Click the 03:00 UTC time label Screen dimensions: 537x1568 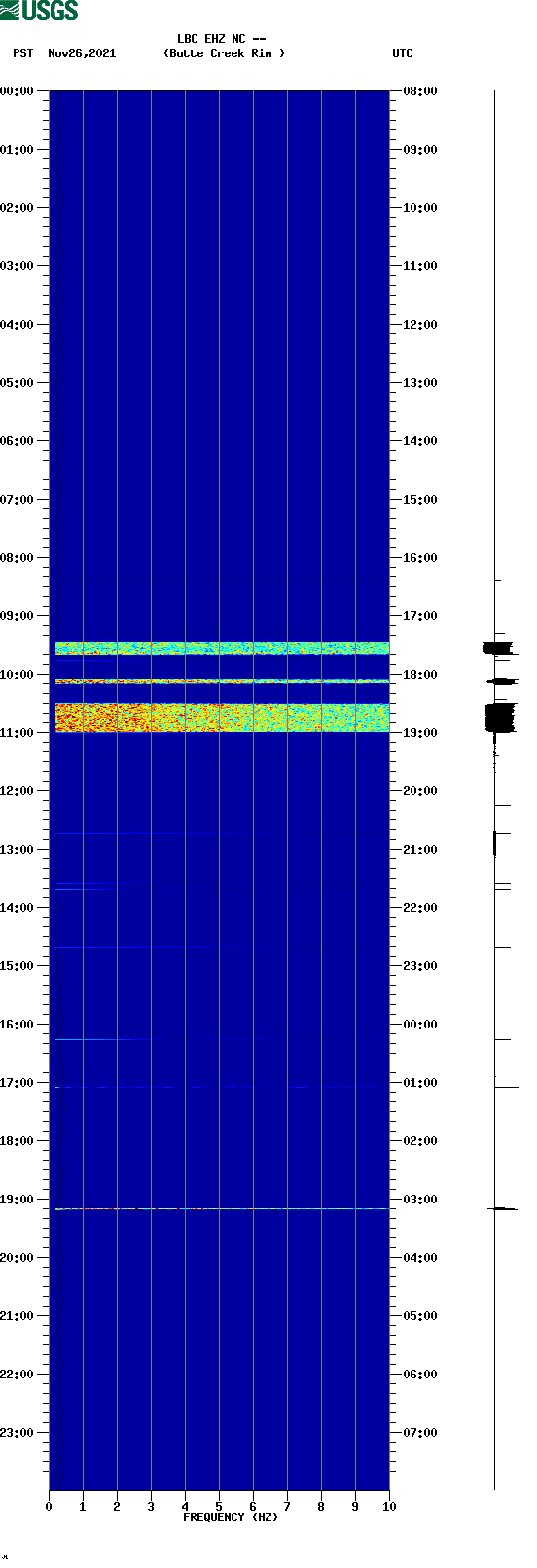pos(420,1200)
